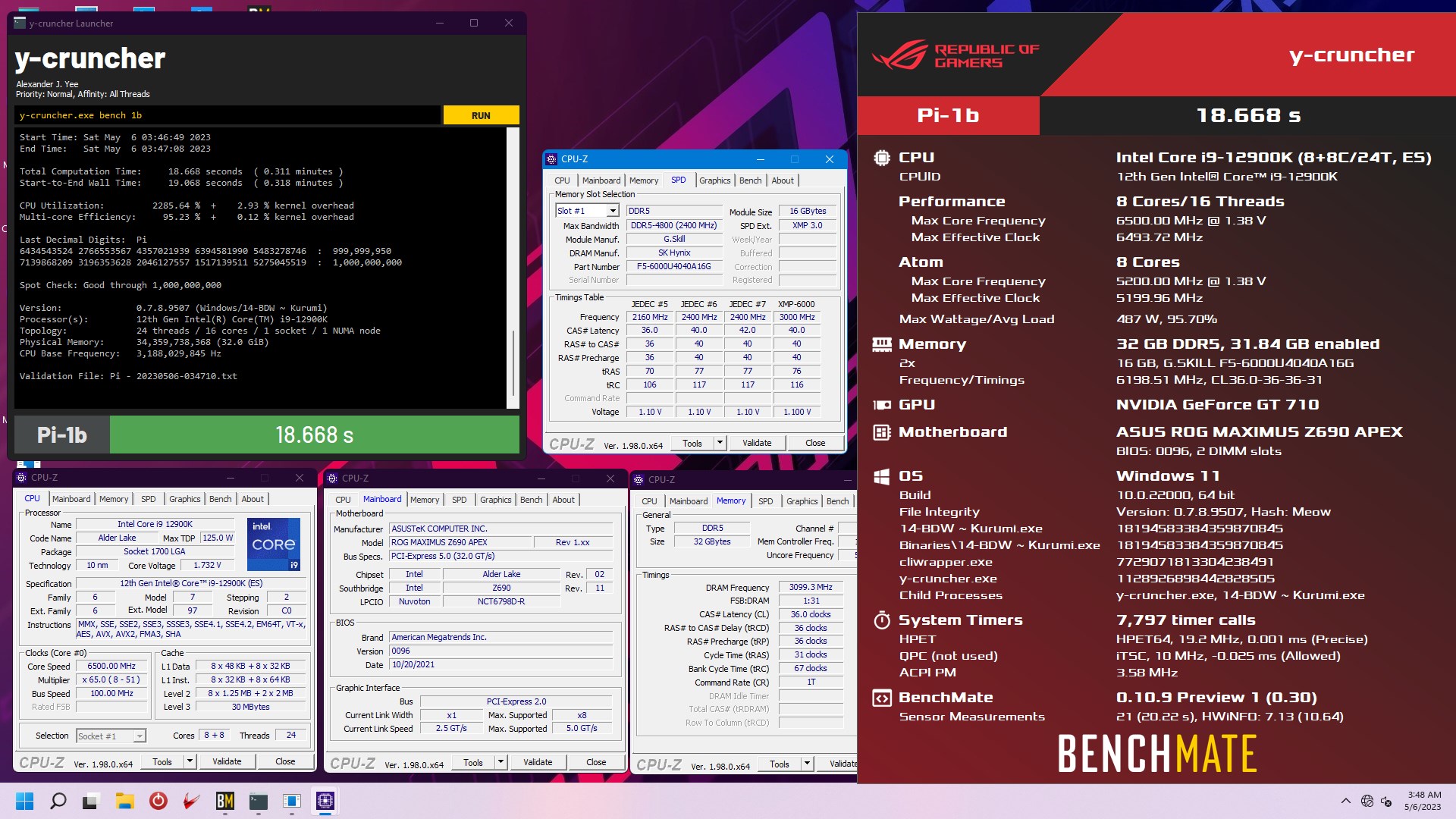The height and width of the screenshot is (819, 1456).
Task: Open the y-cruncher launcher taskbar icon
Action: (292, 801)
